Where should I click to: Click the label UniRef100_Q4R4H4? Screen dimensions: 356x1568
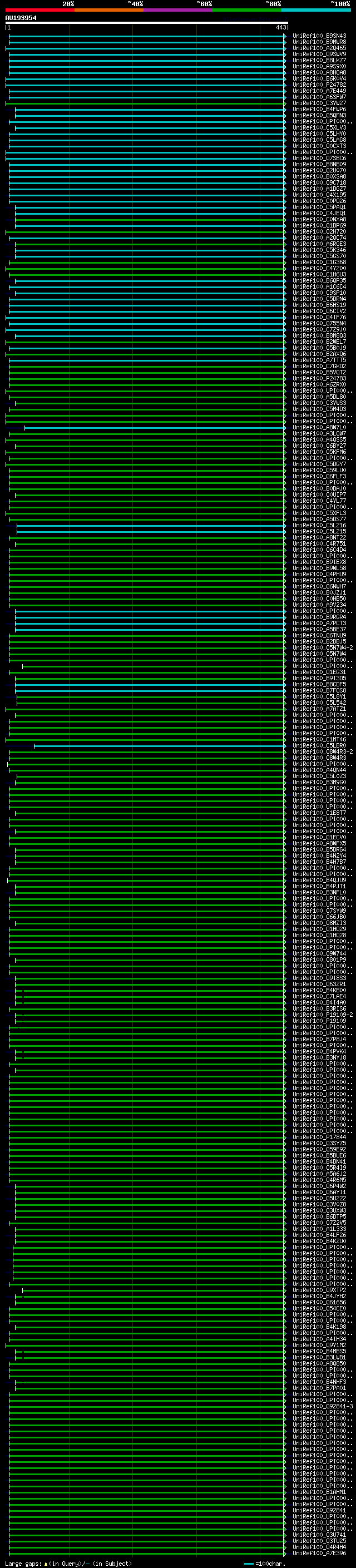[319, 1547]
